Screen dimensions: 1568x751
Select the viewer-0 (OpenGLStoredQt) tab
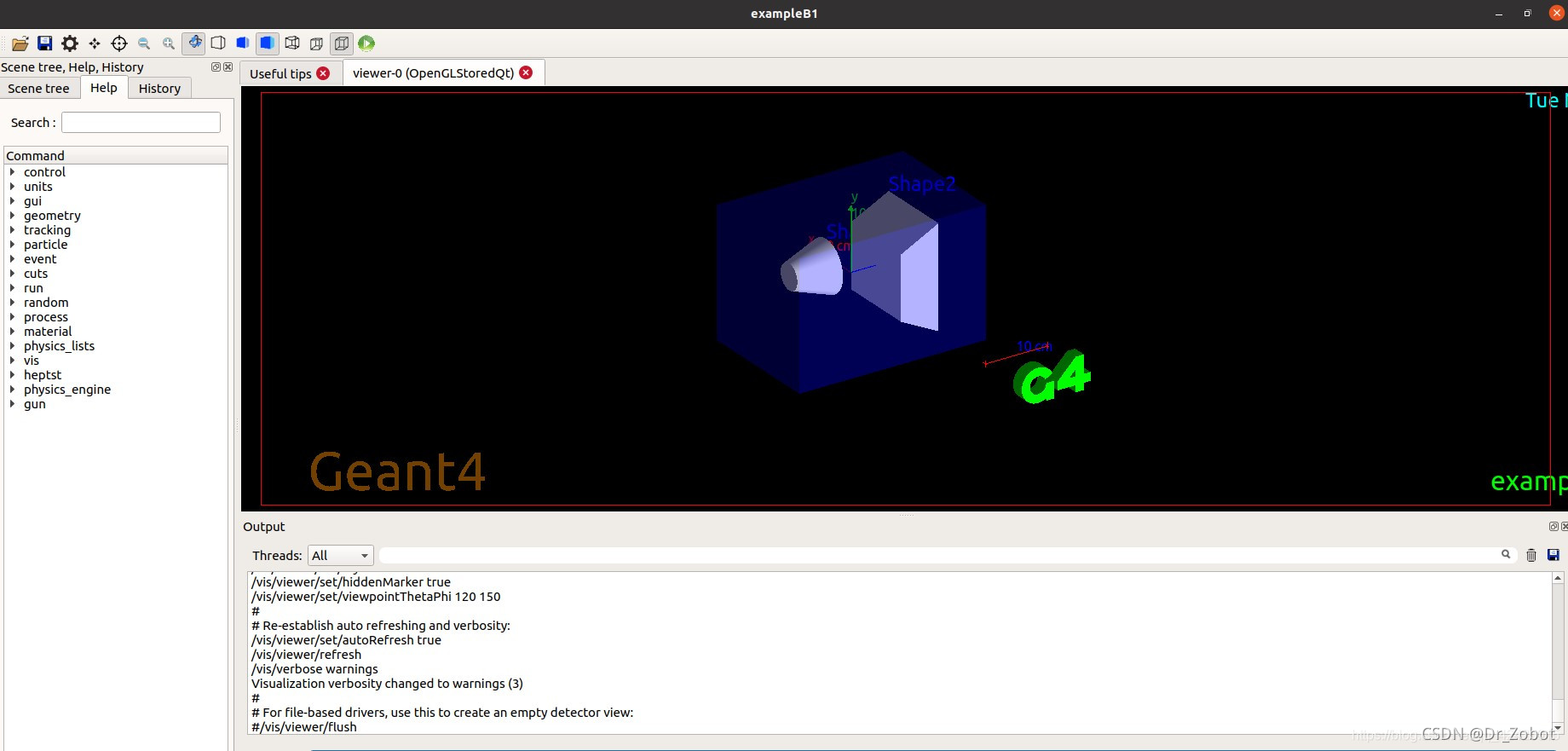pyautogui.click(x=433, y=73)
